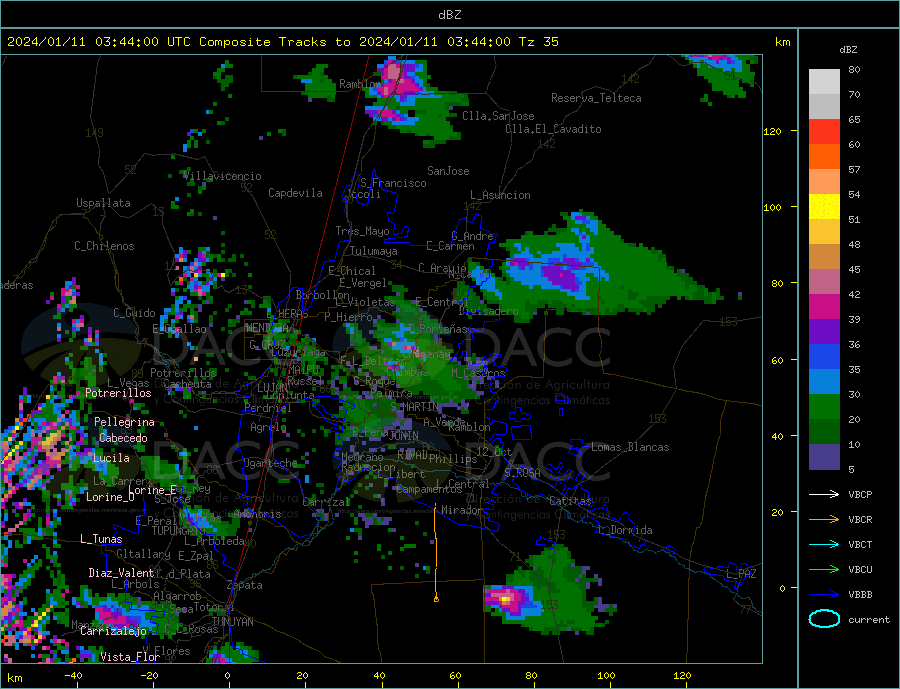Click the 'C_Chilenos' place label
The image size is (900, 689).
[x=104, y=246]
